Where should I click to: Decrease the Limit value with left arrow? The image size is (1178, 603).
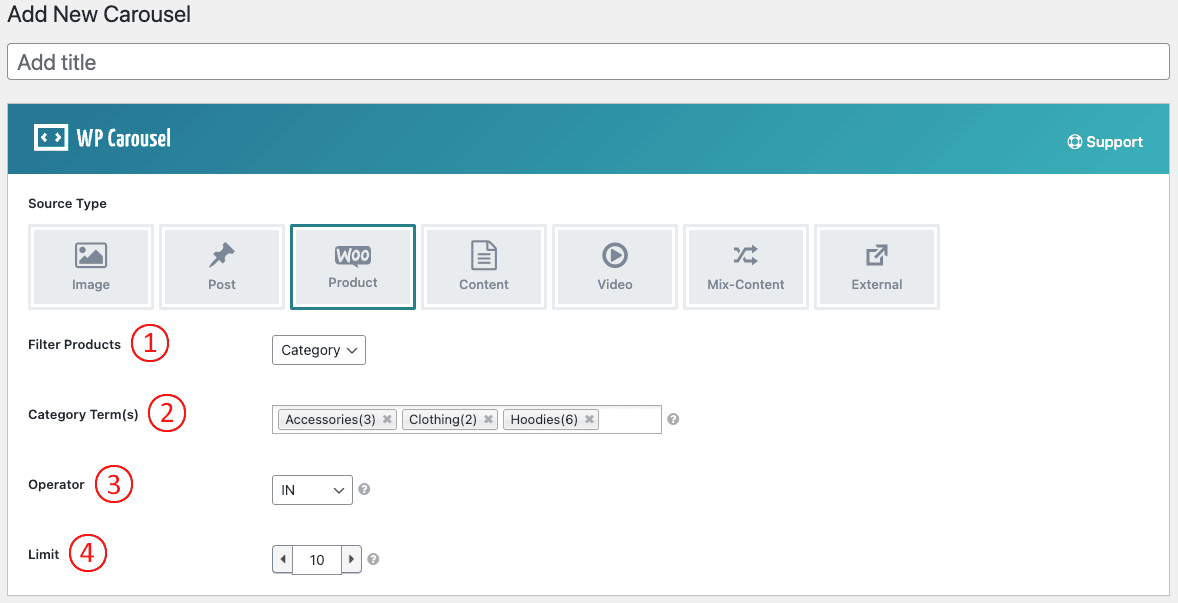pyautogui.click(x=283, y=559)
